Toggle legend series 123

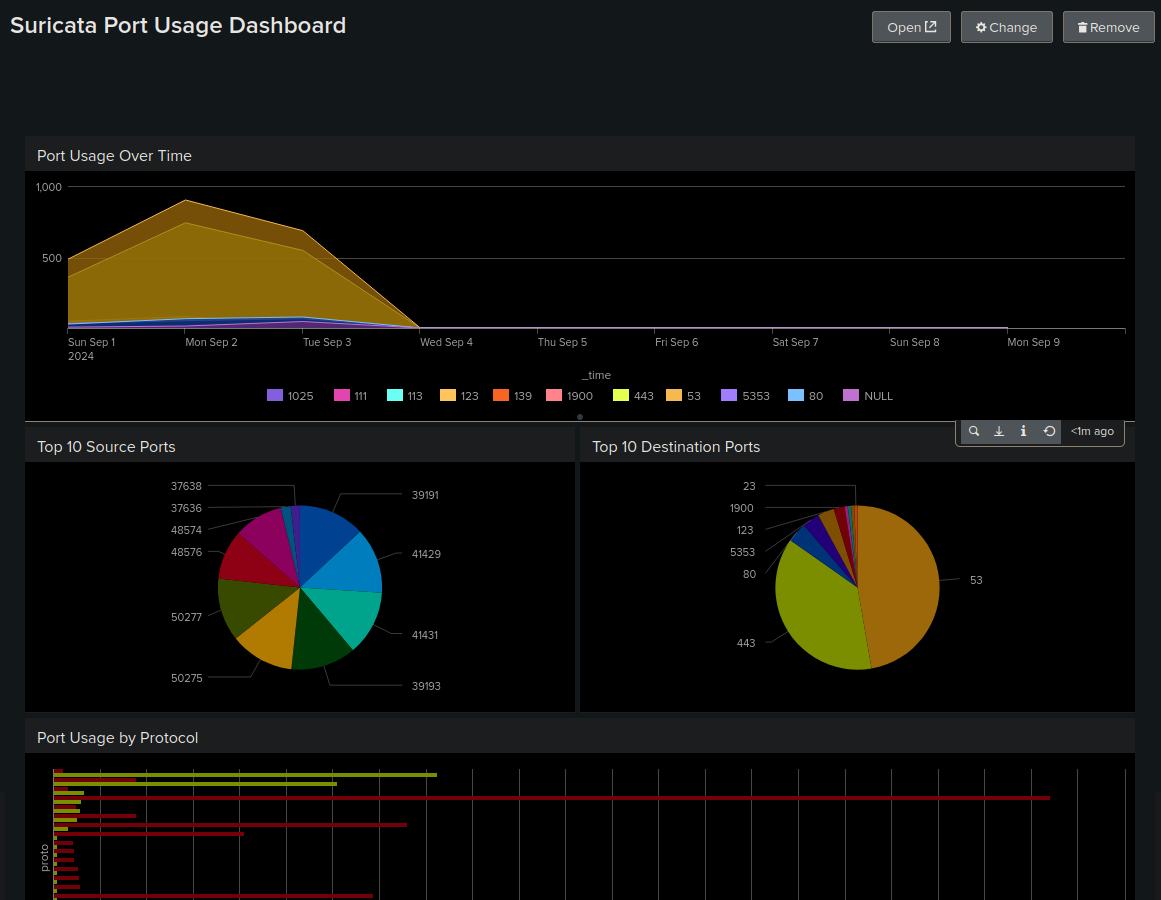pos(459,396)
